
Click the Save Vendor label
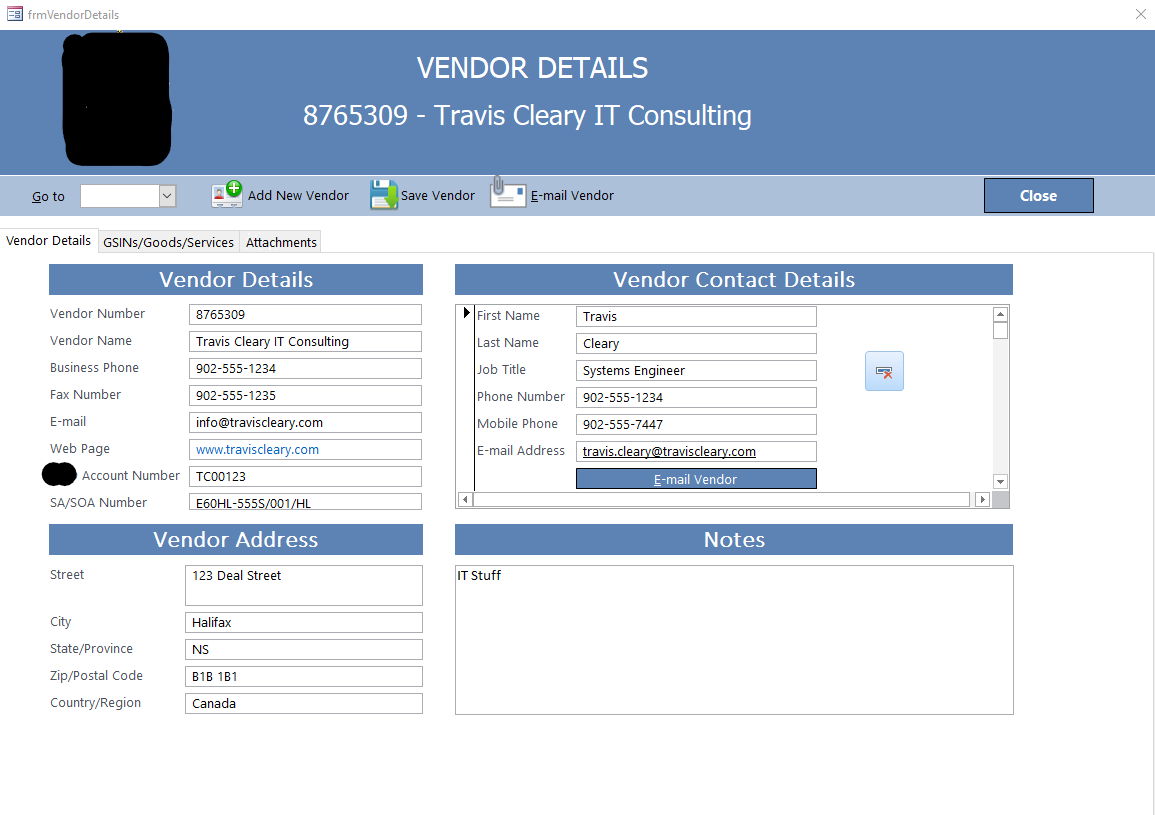click(x=438, y=196)
